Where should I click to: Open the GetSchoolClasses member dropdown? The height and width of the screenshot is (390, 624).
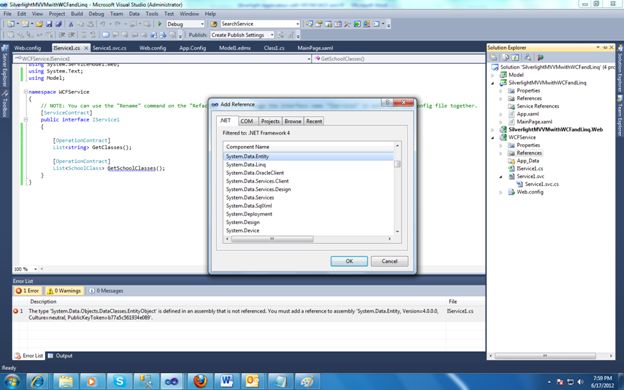pyautogui.click(x=398, y=59)
